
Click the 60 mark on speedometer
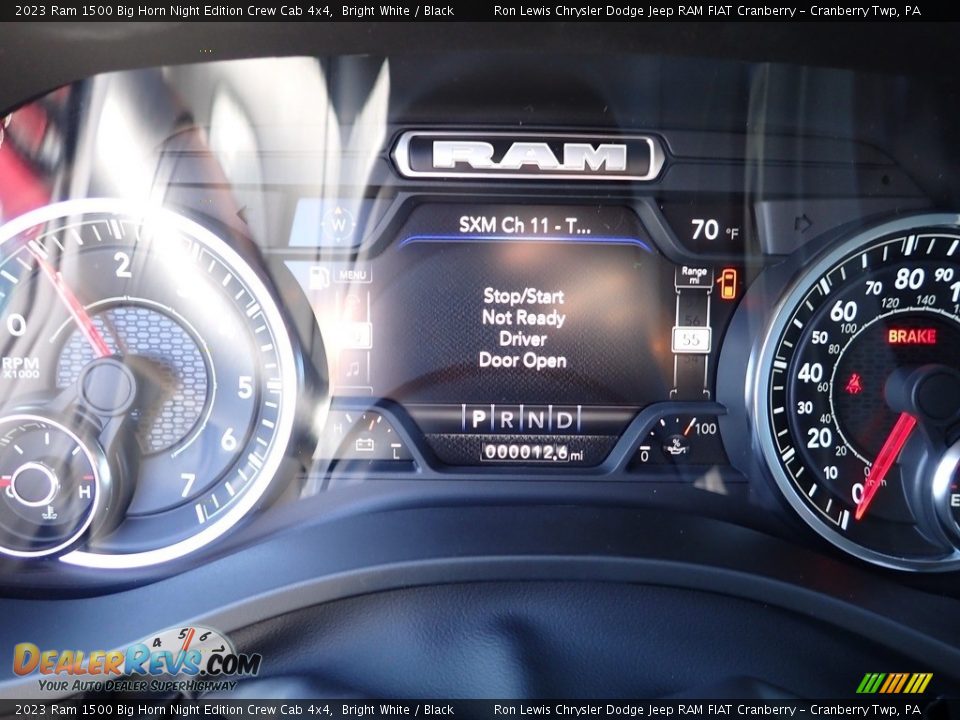[x=842, y=312]
